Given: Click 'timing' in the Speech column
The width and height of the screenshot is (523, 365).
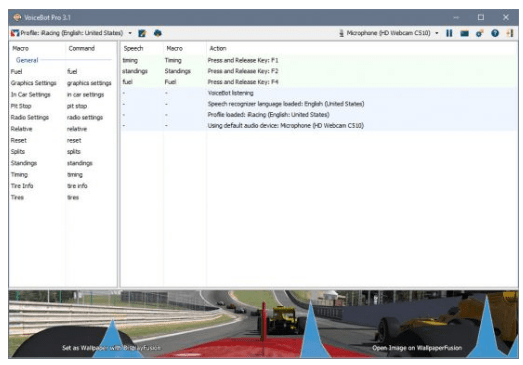Looking at the screenshot, I should coord(130,60).
